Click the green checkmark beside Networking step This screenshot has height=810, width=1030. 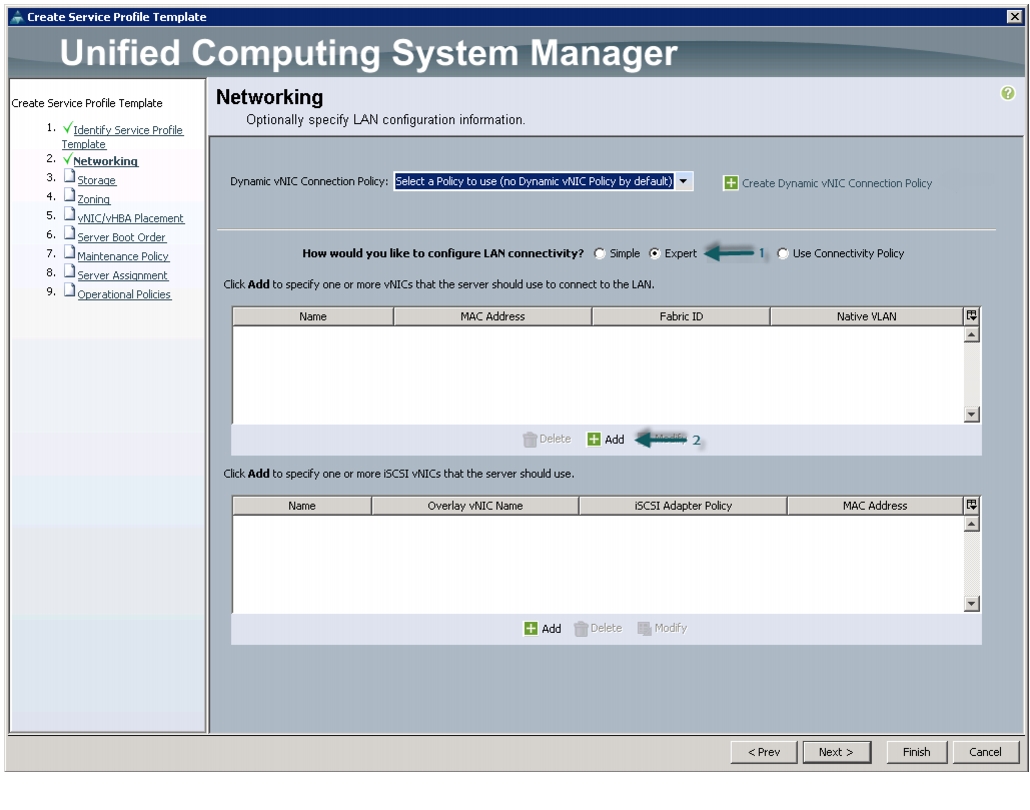(67, 159)
